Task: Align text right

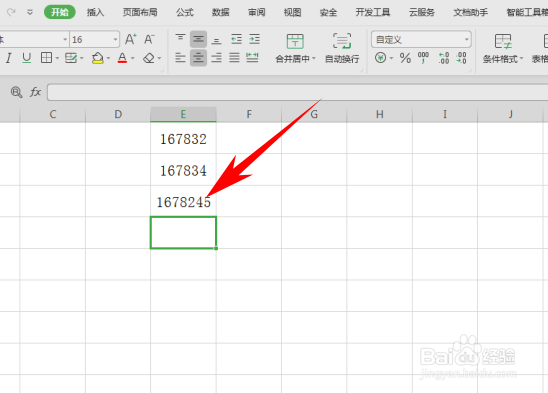Action: point(217,57)
